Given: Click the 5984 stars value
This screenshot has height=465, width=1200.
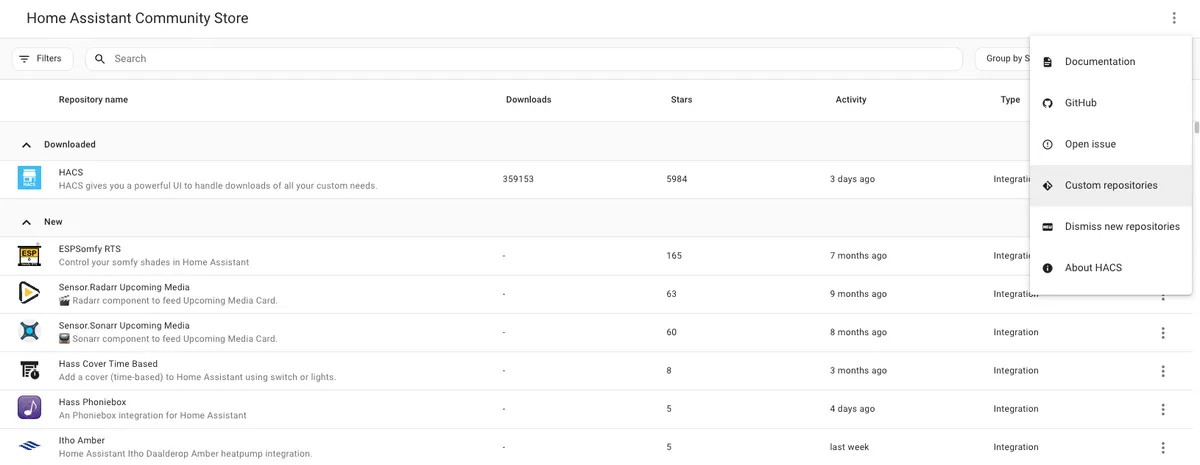Looking at the screenshot, I should pyautogui.click(x=677, y=180).
